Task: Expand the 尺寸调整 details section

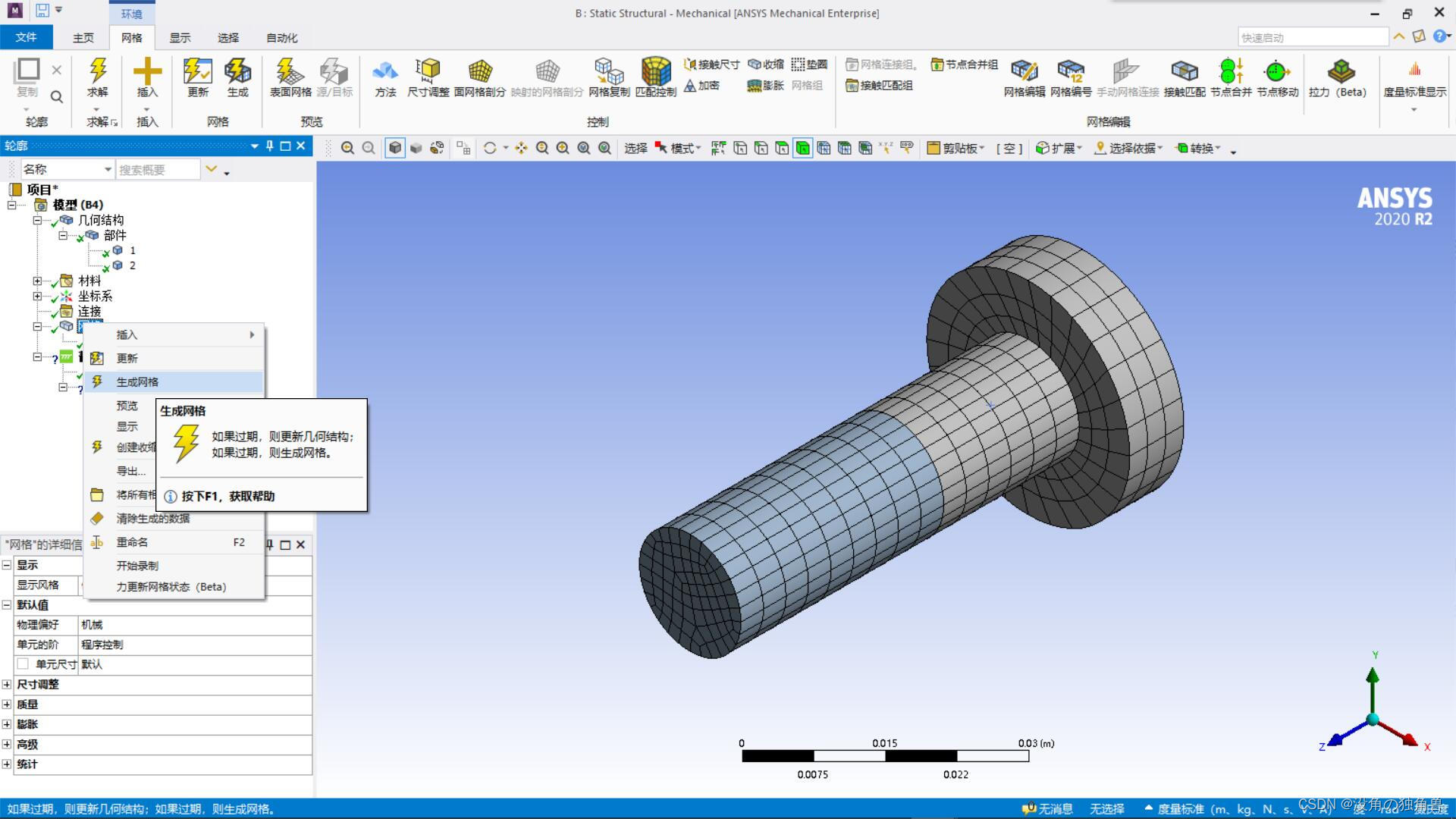Action: coord(7,685)
